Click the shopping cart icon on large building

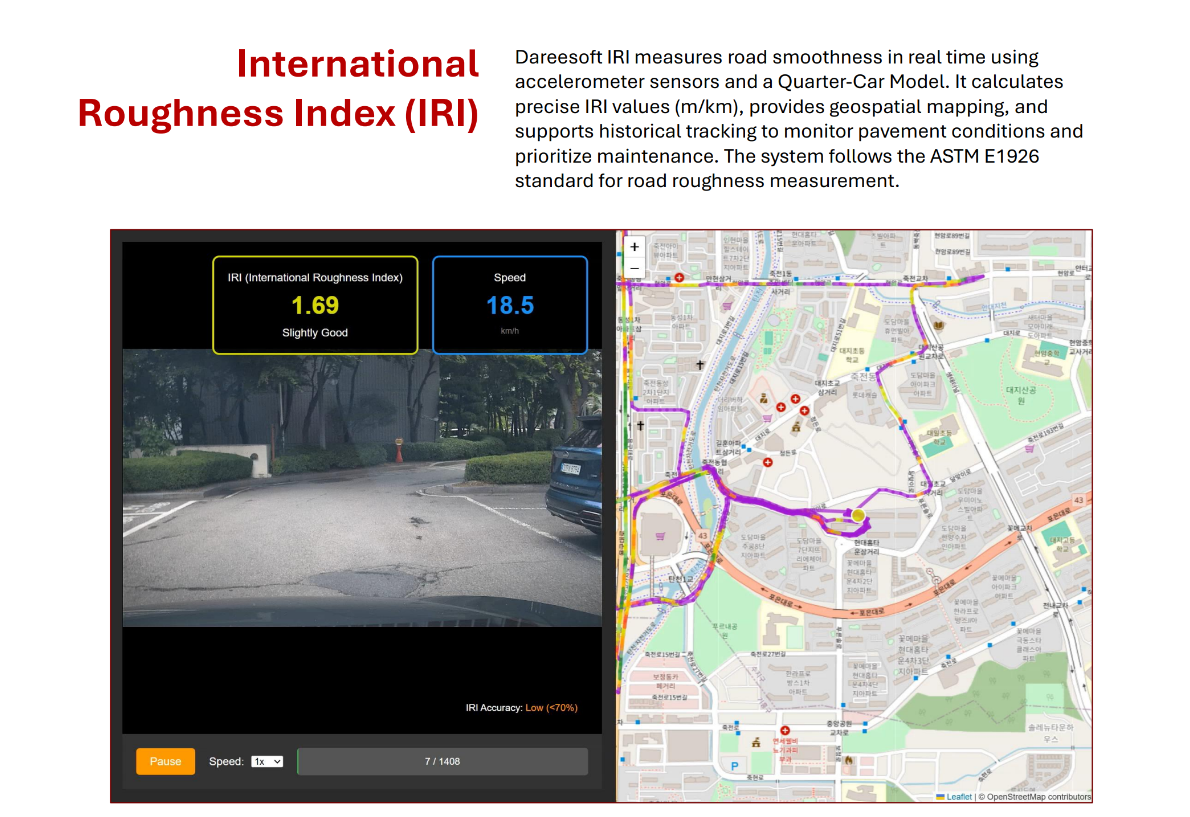[x=659, y=536]
